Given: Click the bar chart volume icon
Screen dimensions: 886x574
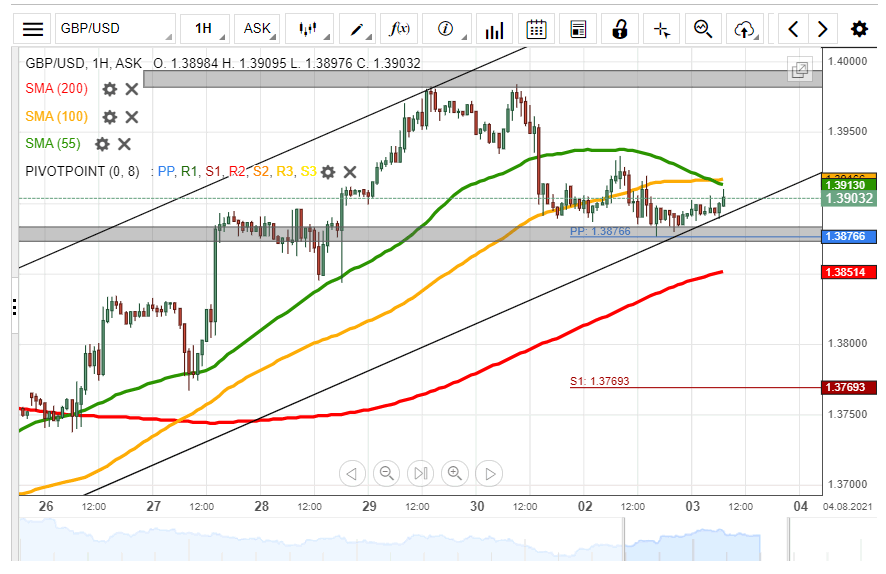Looking at the screenshot, I should tap(494, 29).
